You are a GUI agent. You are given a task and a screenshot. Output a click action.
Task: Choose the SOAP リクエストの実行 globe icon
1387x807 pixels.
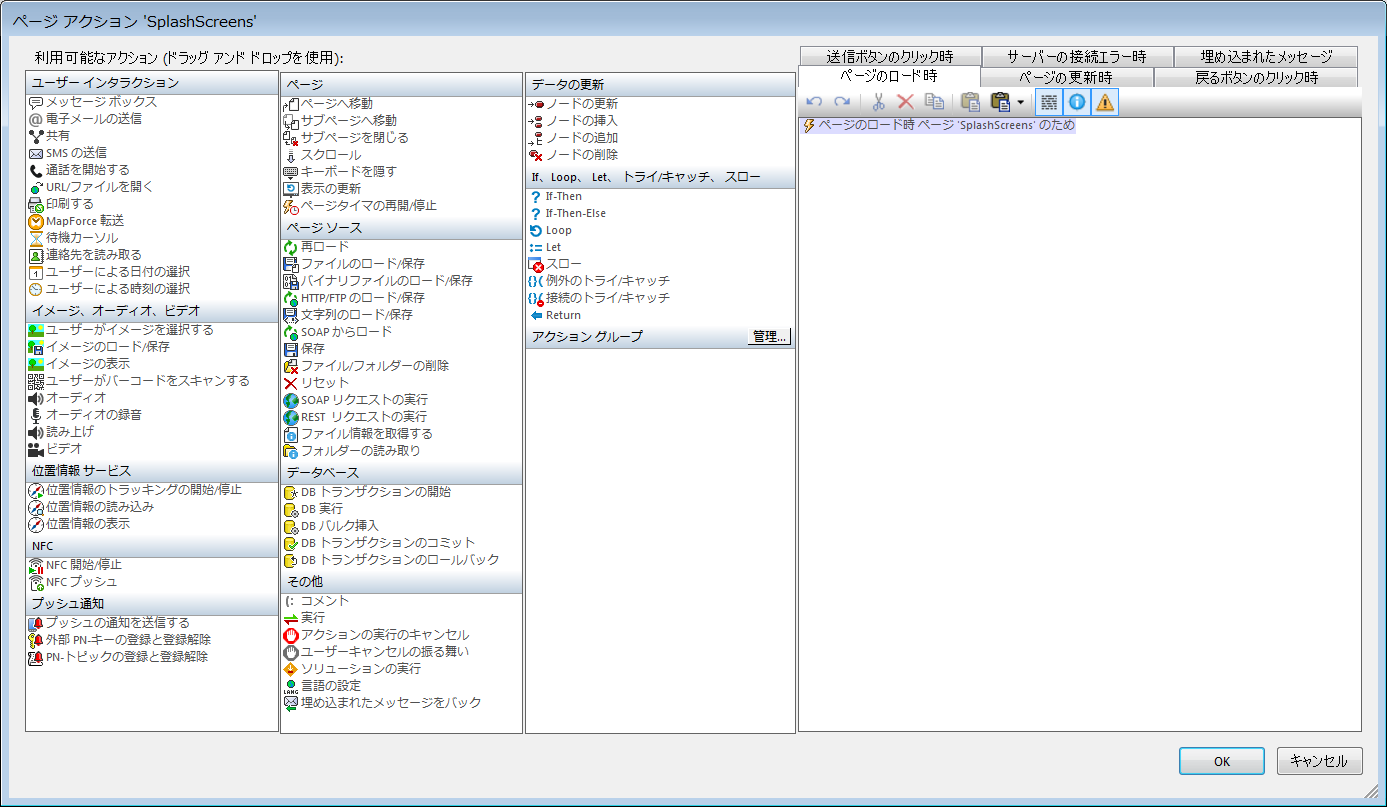(x=291, y=400)
